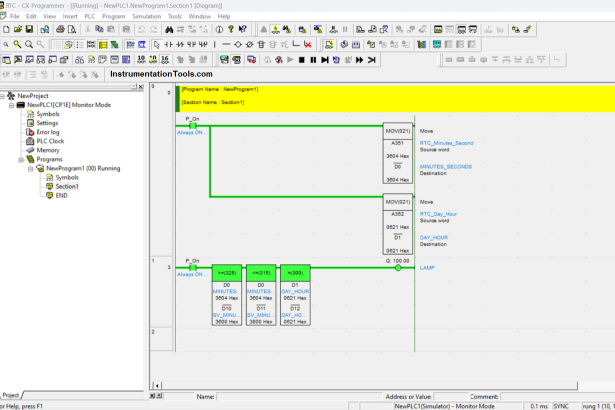Click the Pause simulation icon
615x410 pixels.
tap(313, 60)
